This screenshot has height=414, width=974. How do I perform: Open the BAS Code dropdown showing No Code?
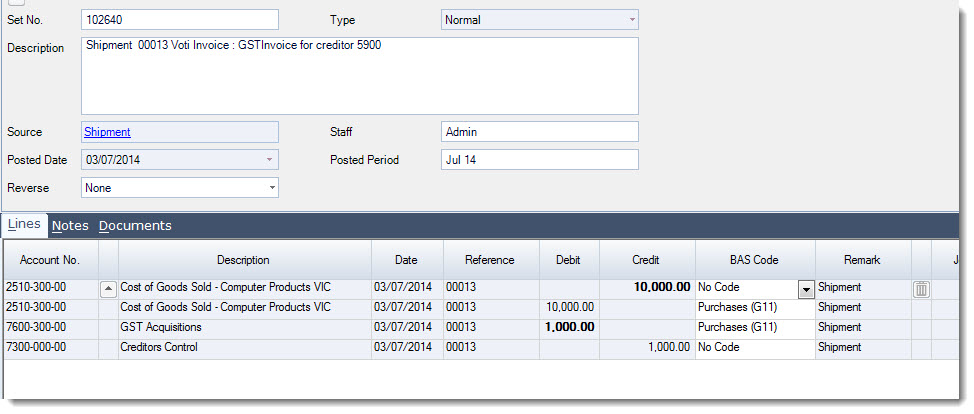click(x=806, y=289)
